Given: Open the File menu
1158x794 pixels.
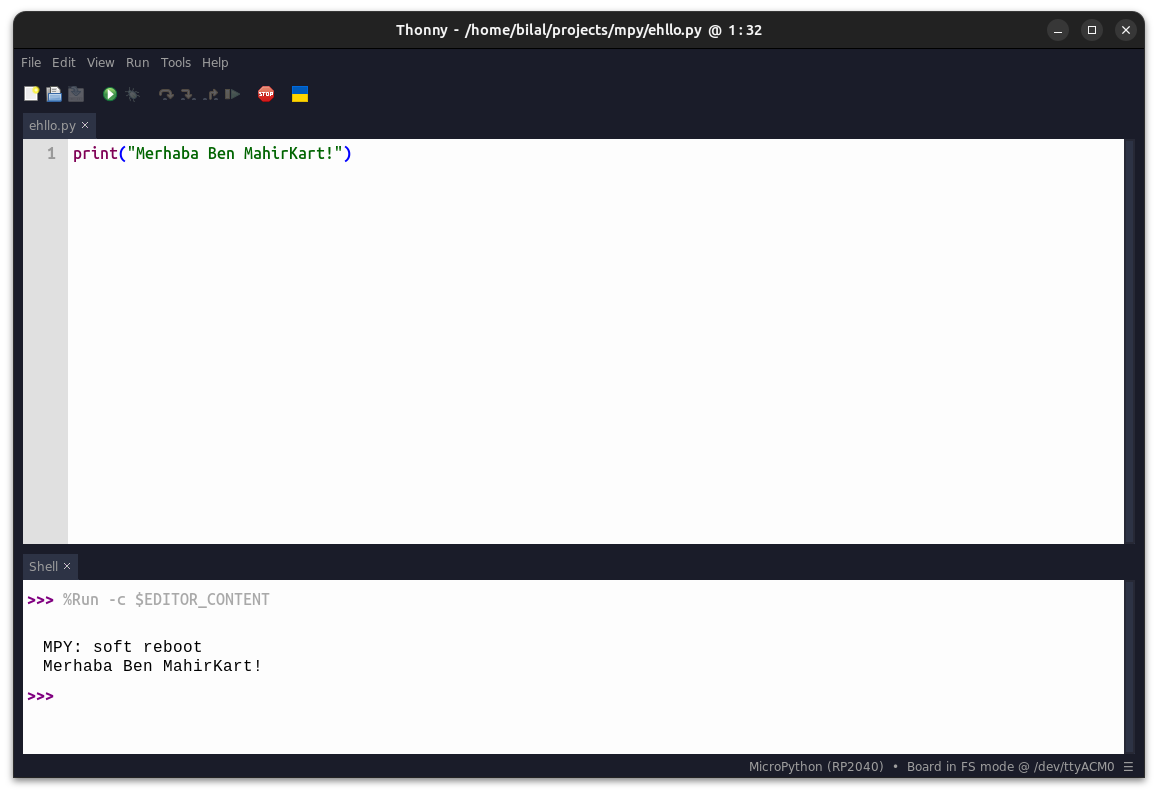Looking at the screenshot, I should 31,62.
